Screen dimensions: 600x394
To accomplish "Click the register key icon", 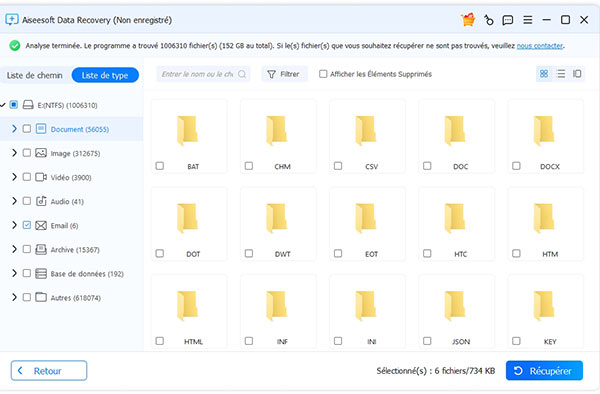I will pos(489,20).
